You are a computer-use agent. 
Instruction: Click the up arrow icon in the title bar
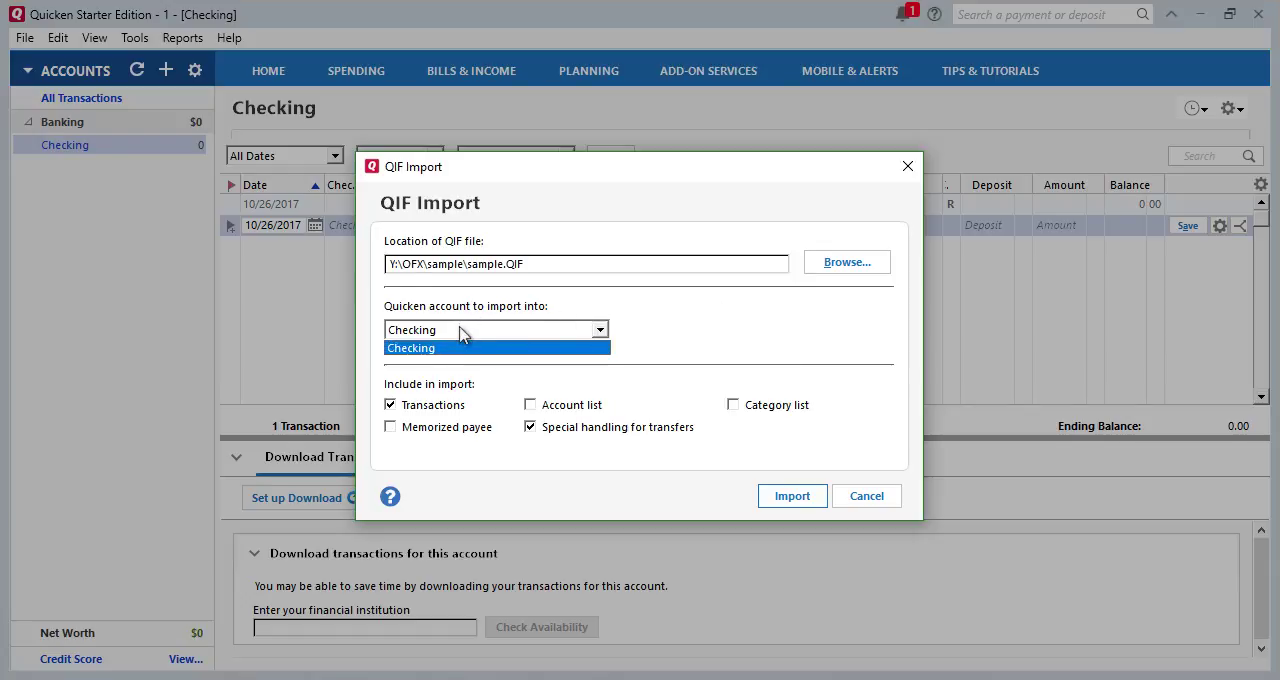pyautogui.click(x=1172, y=14)
